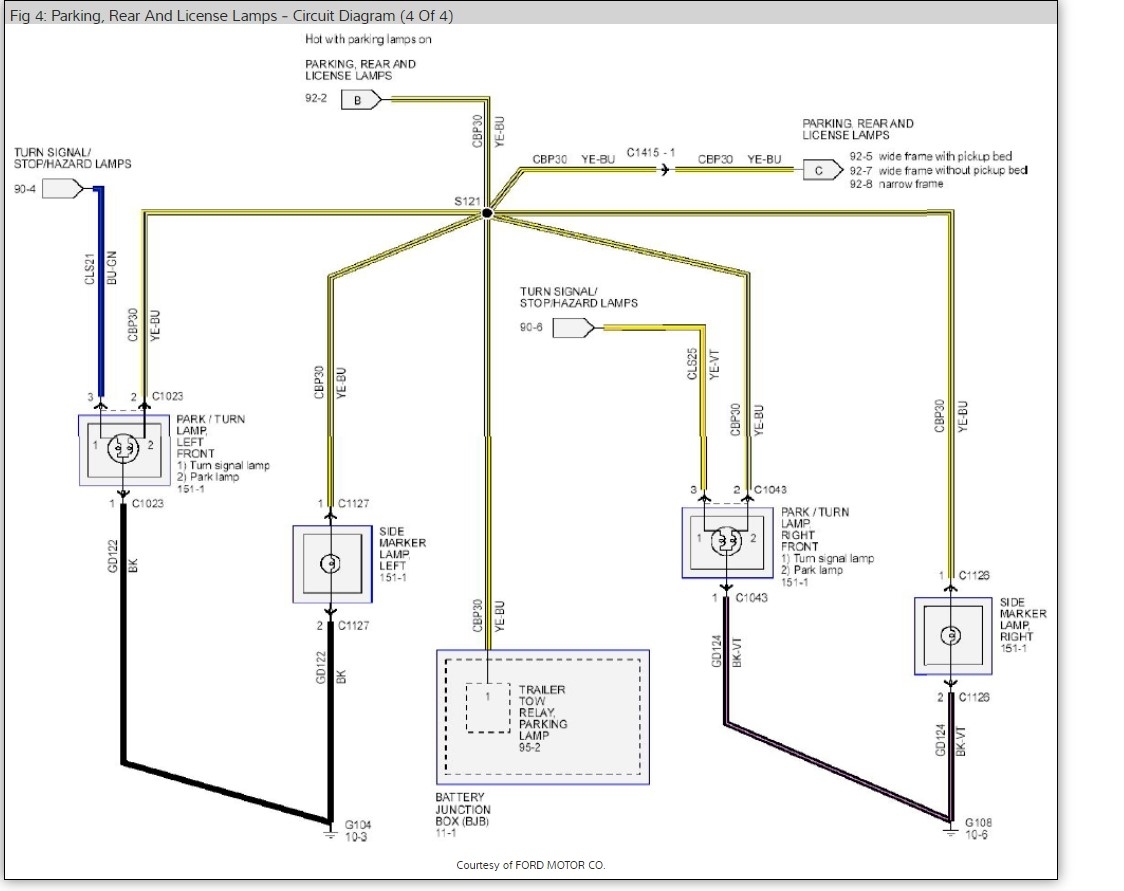Click the C1023 connector pin 3 terminal

[101, 405]
